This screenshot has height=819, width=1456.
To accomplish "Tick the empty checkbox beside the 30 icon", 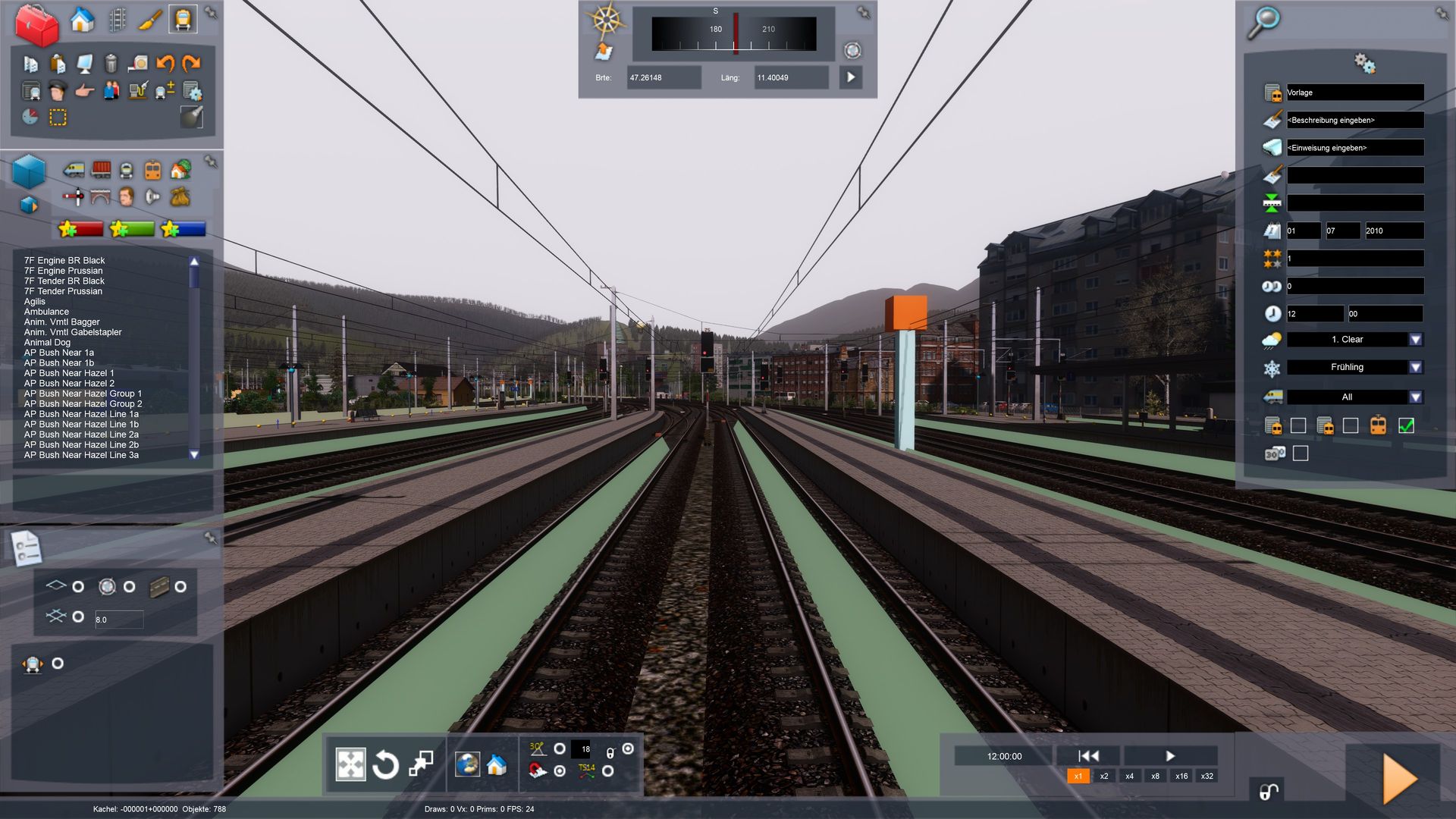I will point(1301,453).
